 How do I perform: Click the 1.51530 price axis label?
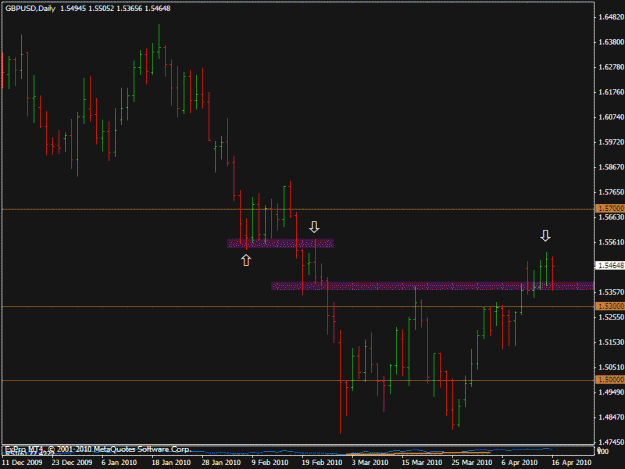coord(611,342)
